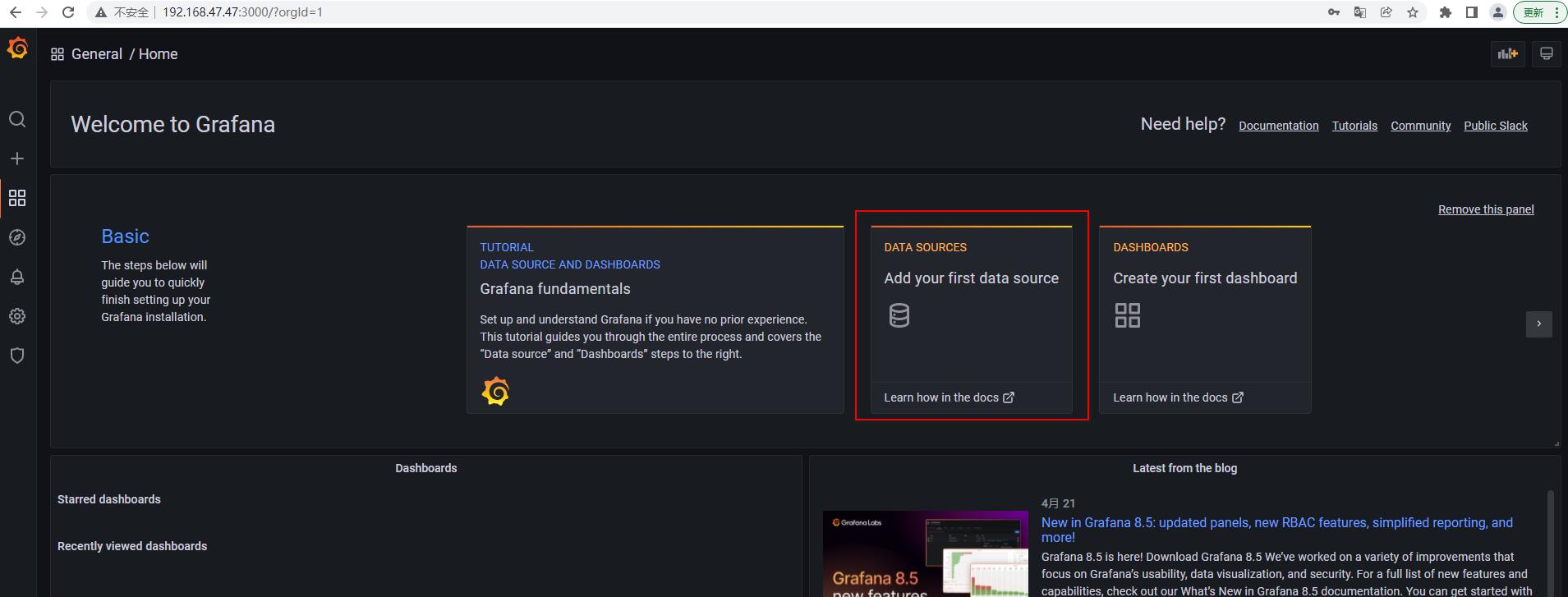Click the saved passwords key icon

(x=1334, y=12)
